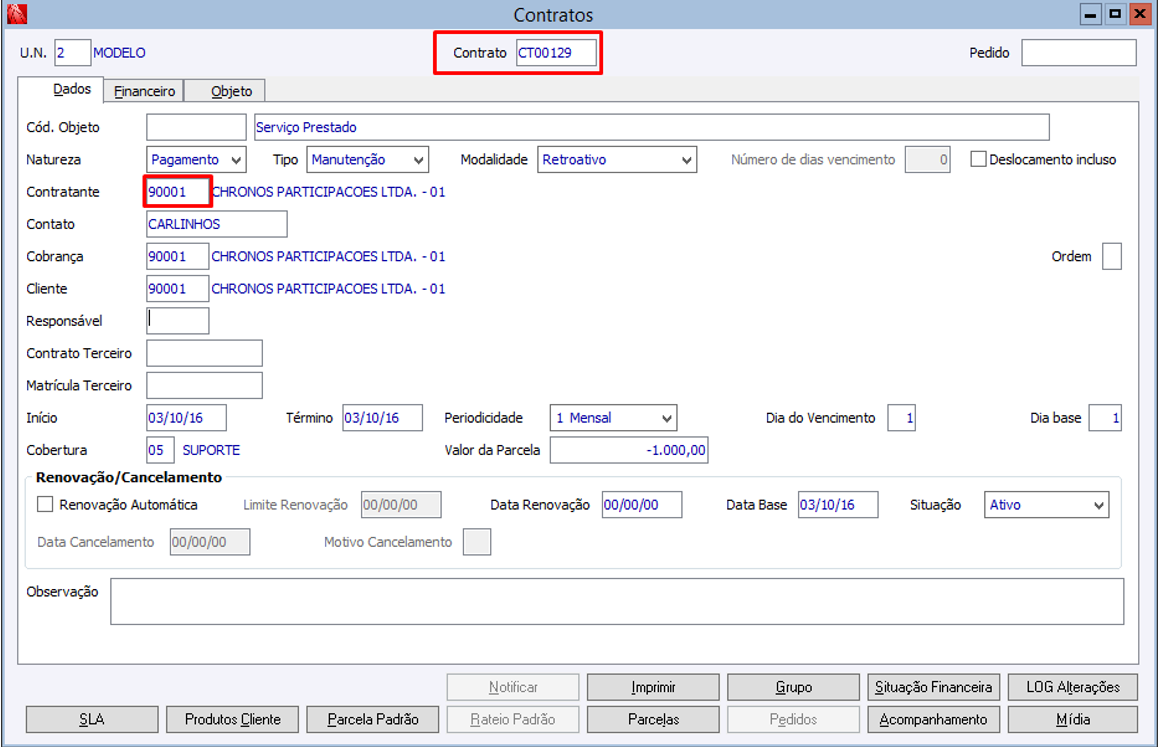Click the SUPORTE coverage text
Image resolution: width=1160 pixels, height=749 pixels.
(212, 450)
